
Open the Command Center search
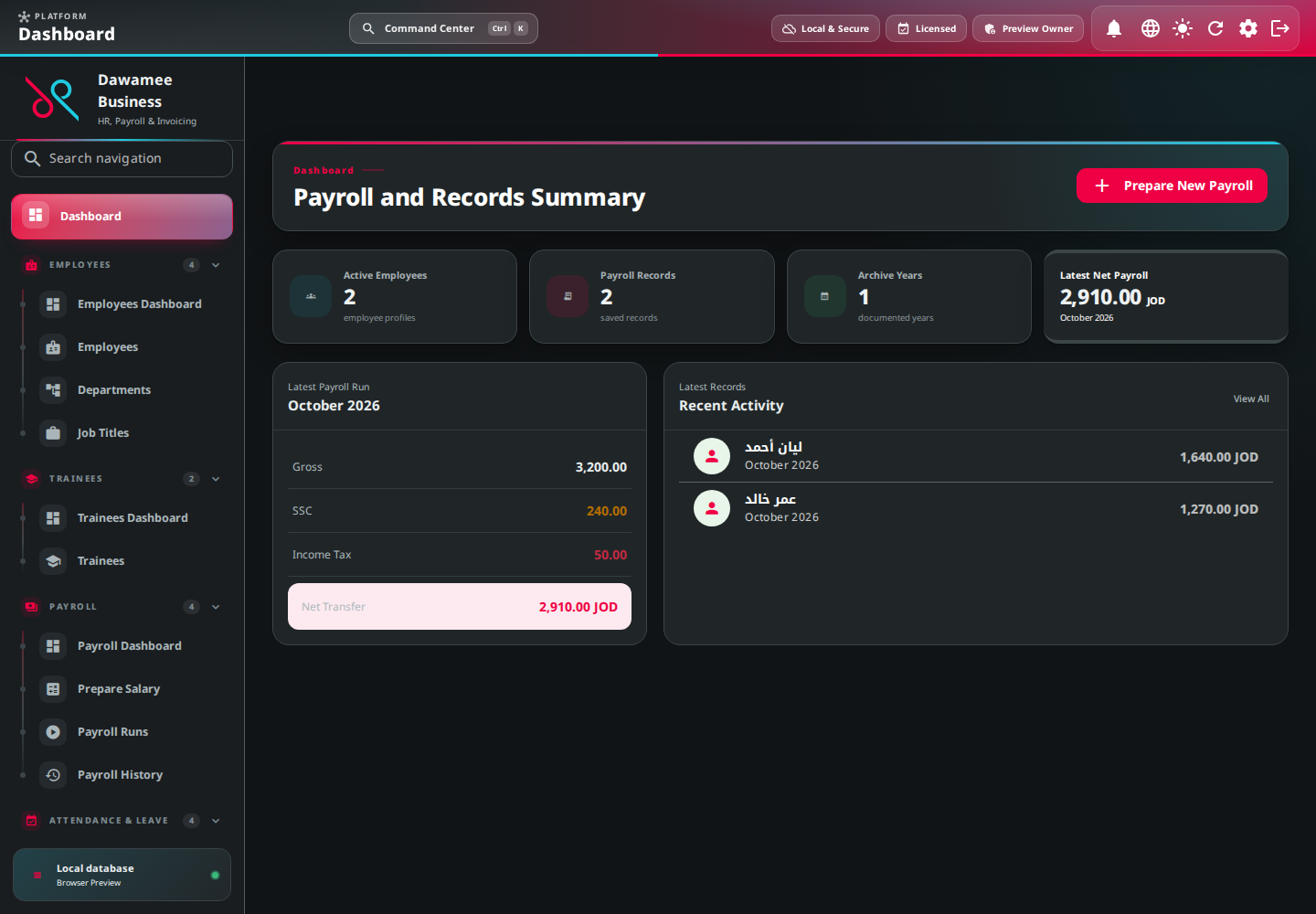(x=443, y=28)
